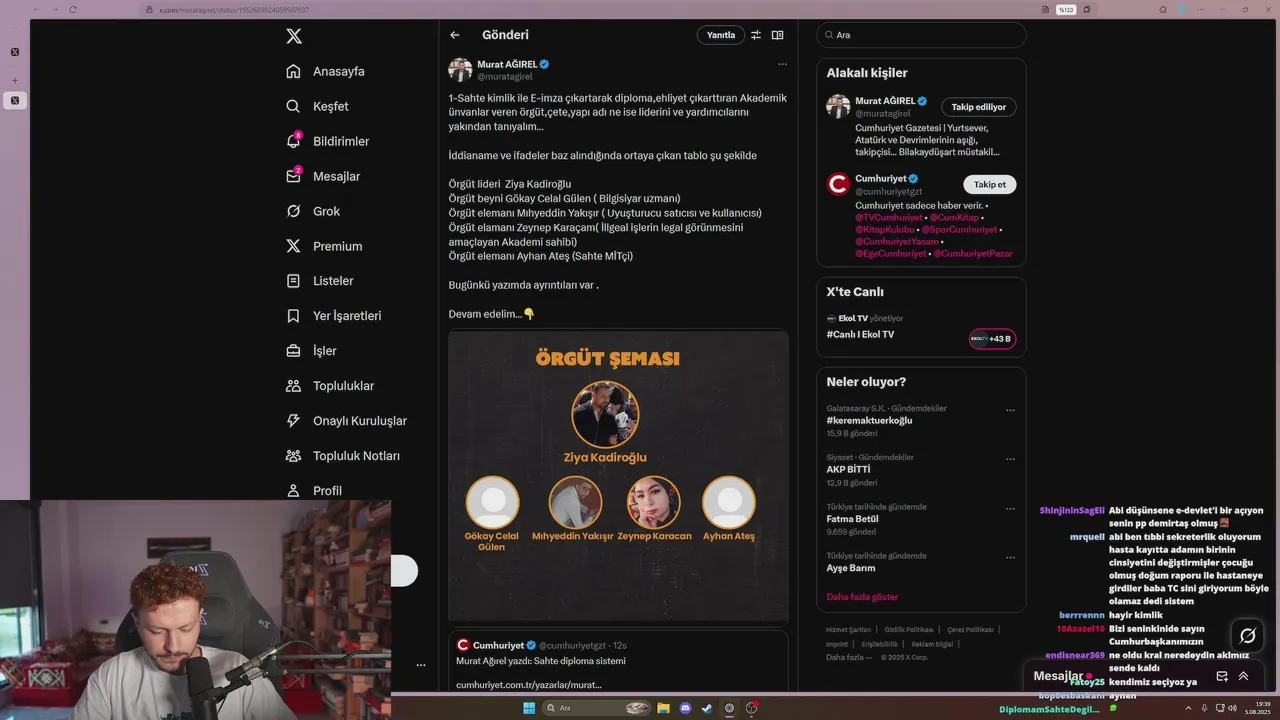Select Topluluklar menu item
Screen dimensions: 1280x720
coord(343,386)
